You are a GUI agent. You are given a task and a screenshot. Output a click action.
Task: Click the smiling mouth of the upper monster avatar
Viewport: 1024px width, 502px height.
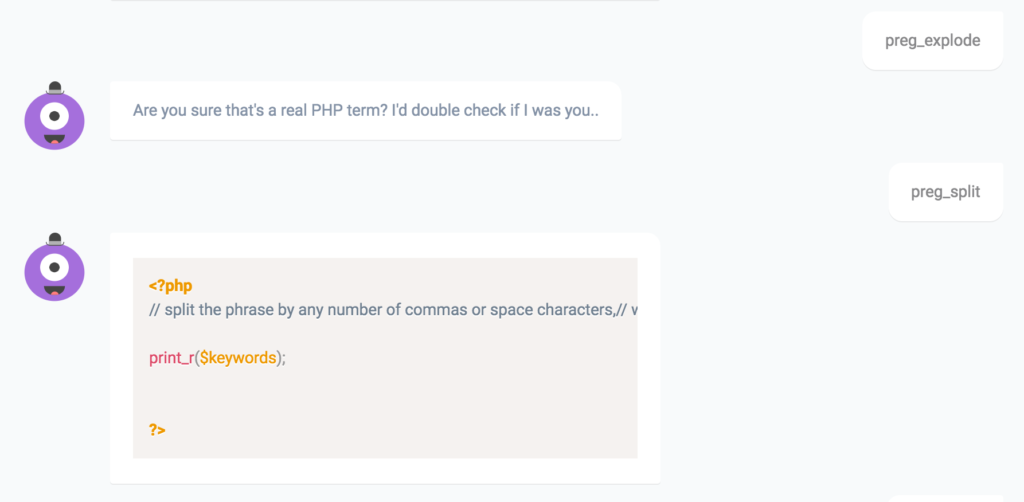54,139
